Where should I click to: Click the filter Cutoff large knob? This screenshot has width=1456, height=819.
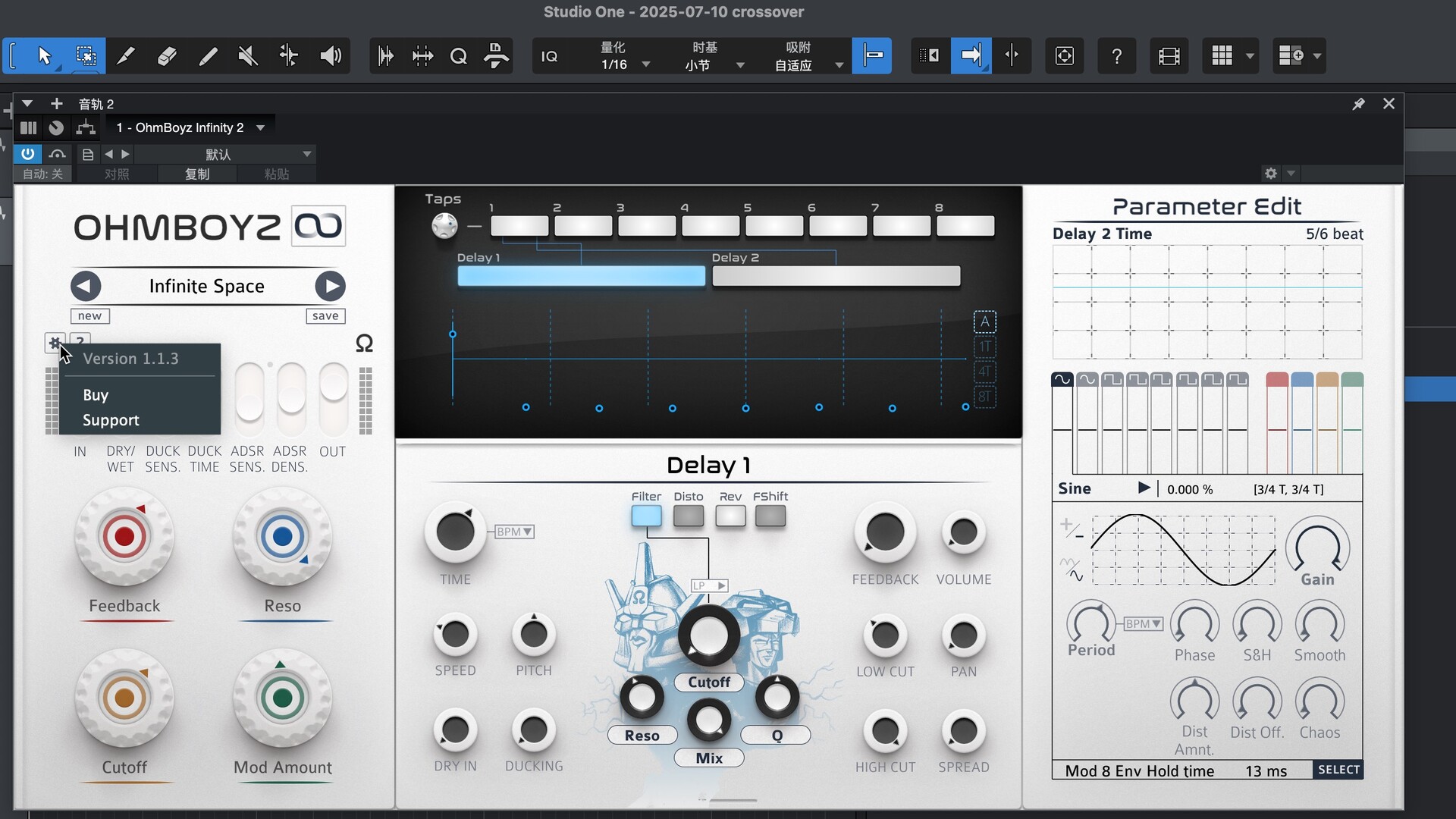[708, 635]
